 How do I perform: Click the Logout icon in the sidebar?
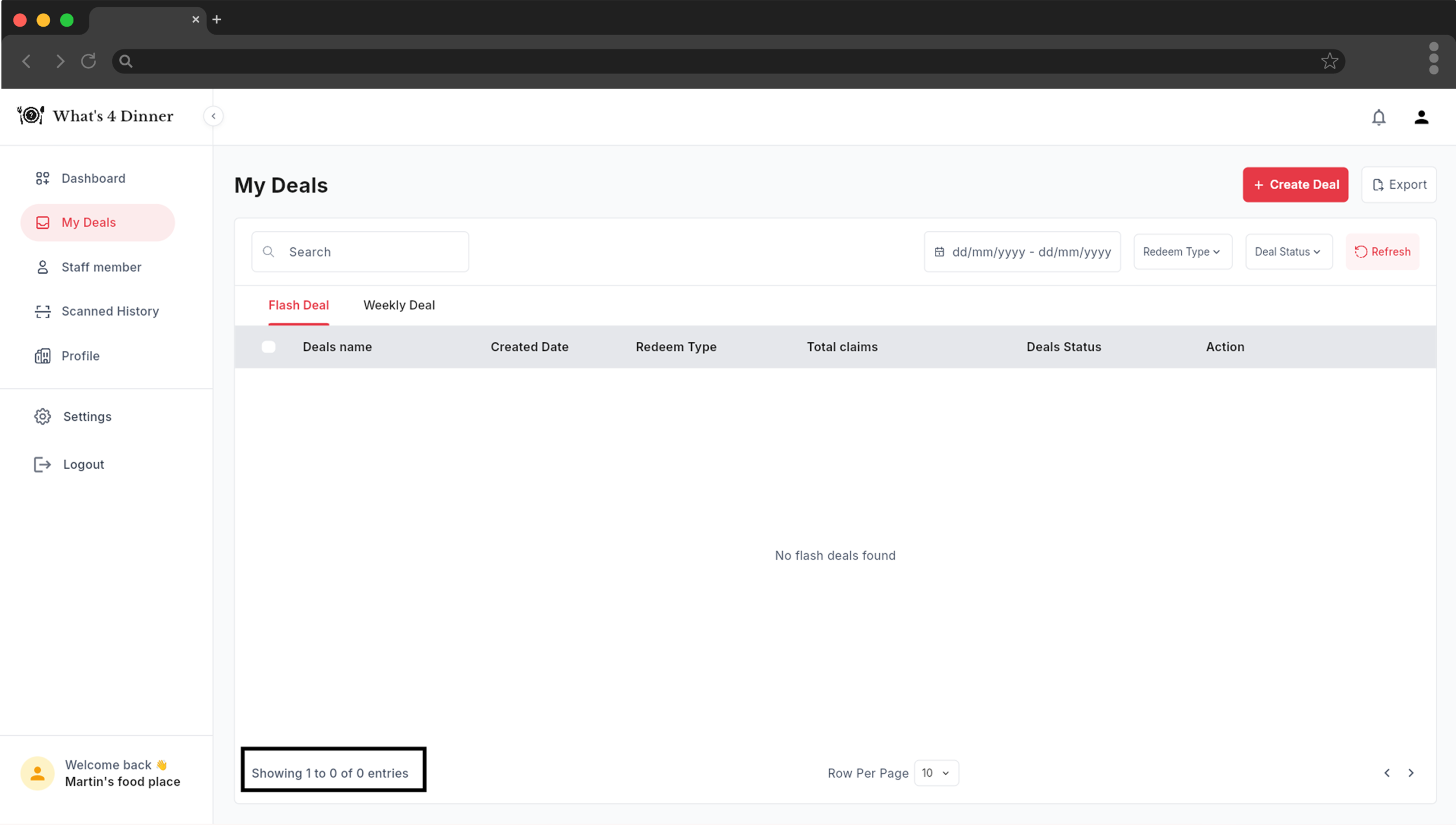tap(42, 464)
